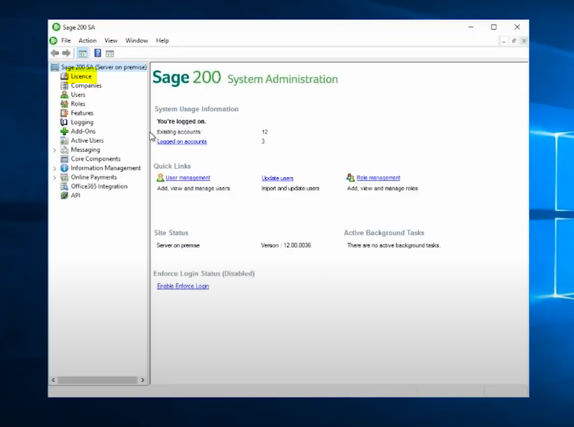
Task: Click the Back arrow toolbar icon
Action: coord(55,53)
